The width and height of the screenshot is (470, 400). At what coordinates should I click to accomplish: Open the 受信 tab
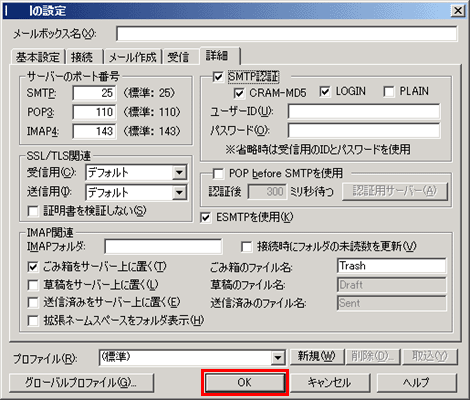click(179, 57)
